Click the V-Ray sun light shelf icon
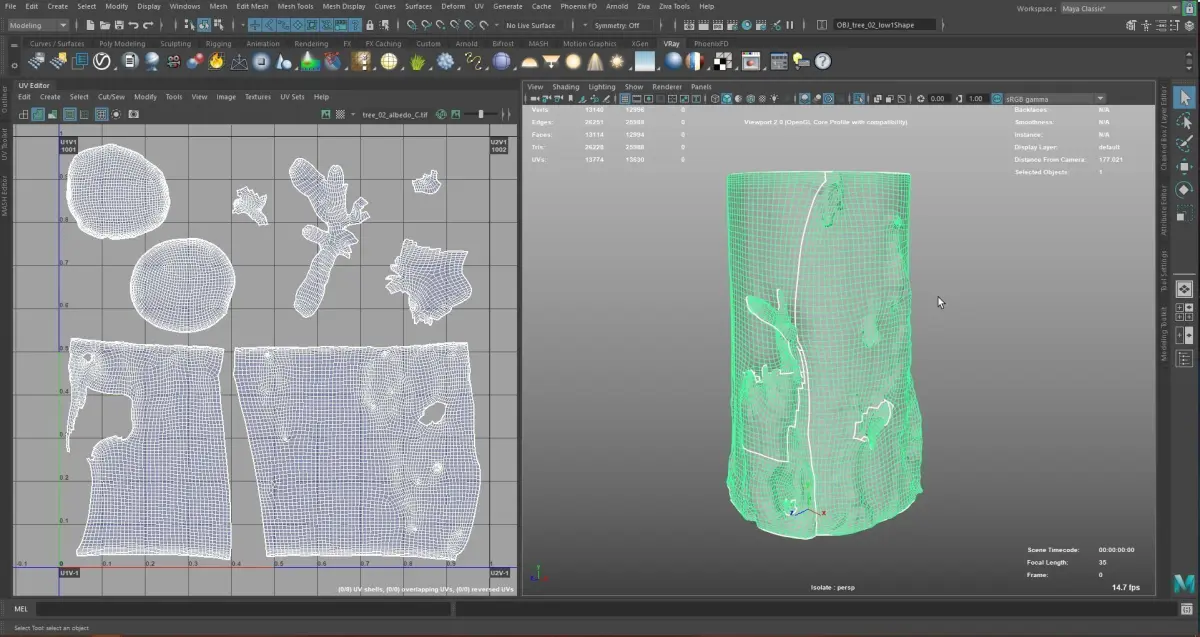 pos(617,61)
